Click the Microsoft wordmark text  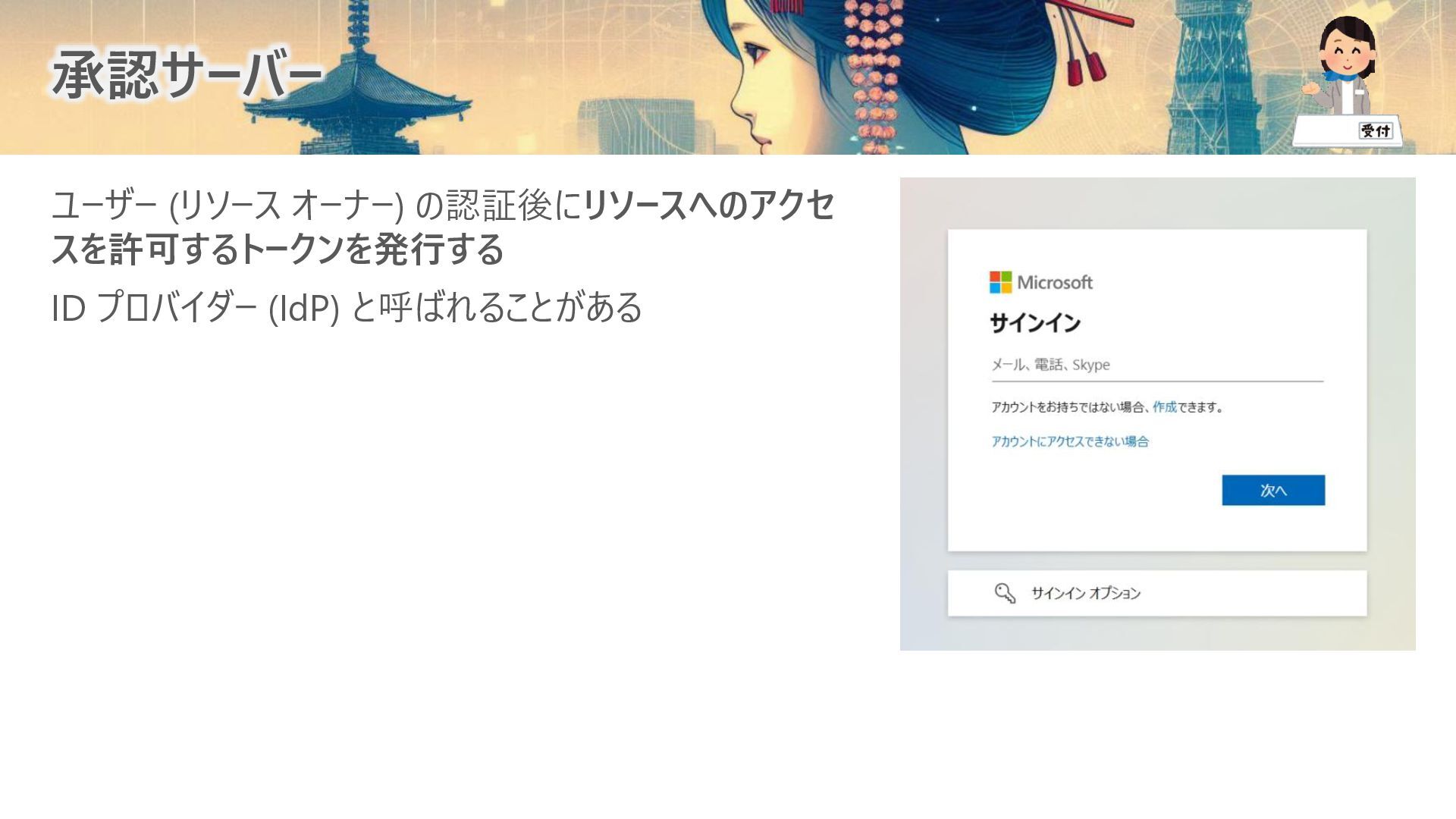[x=1054, y=283]
